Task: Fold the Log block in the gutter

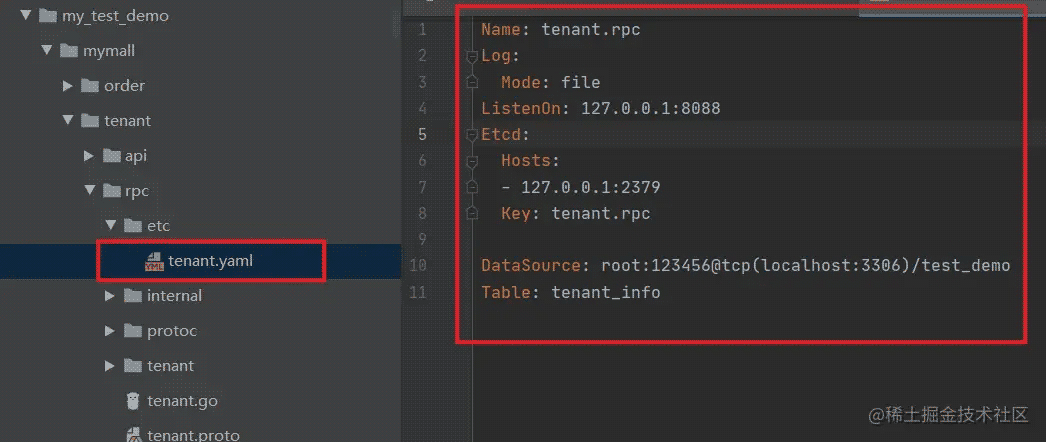Action: coord(472,56)
